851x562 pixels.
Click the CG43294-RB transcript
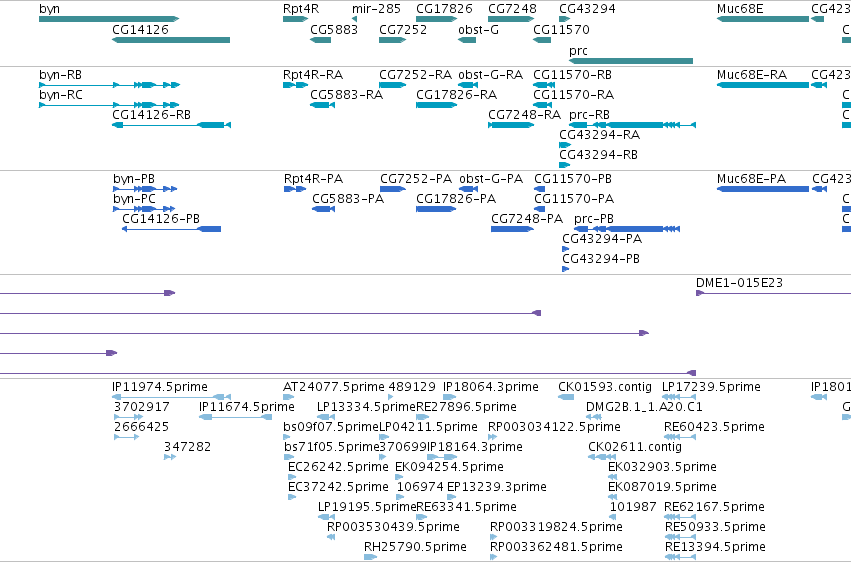point(565,165)
